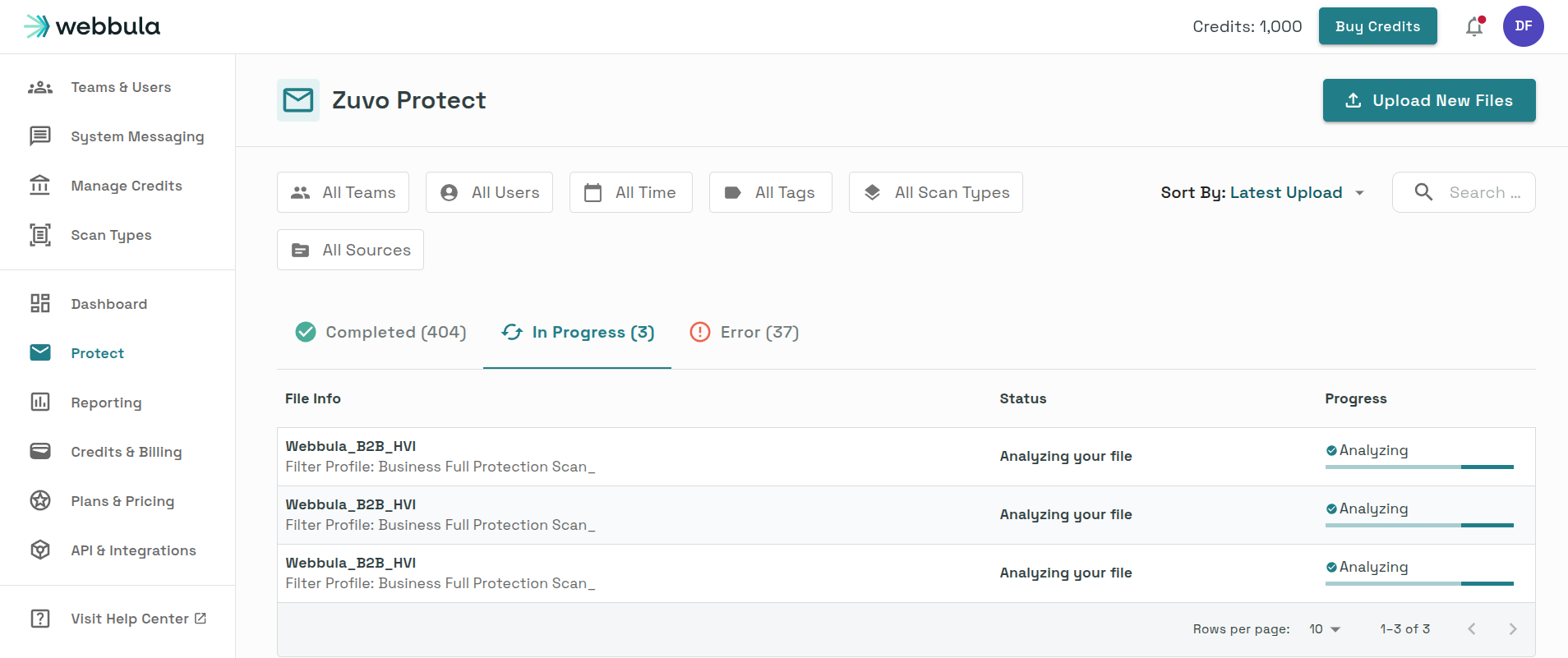This screenshot has height=658, width=1568.
Task: Open the notifications bell
Action: 1475,27
